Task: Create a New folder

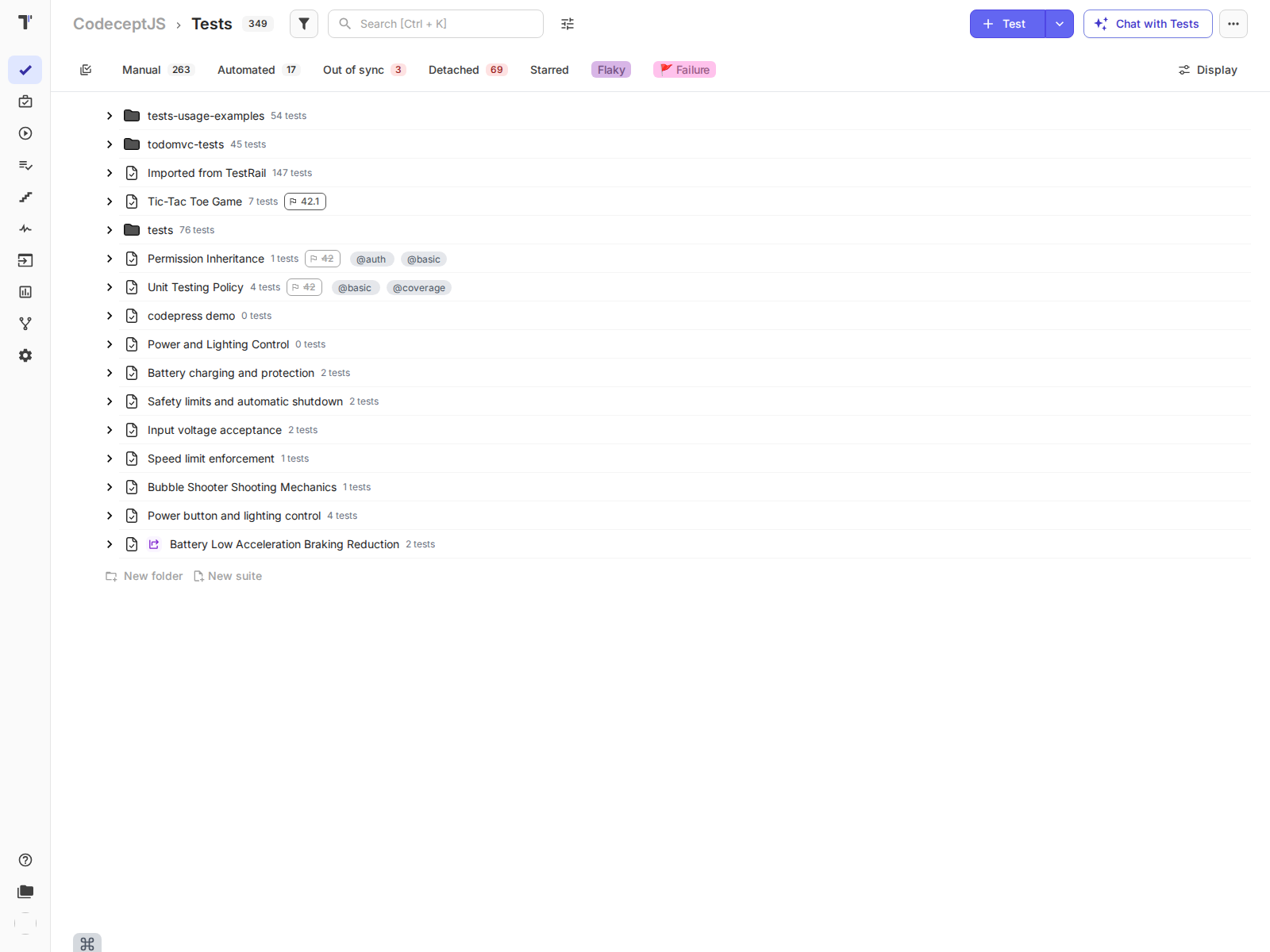Action: click(144, 576)
